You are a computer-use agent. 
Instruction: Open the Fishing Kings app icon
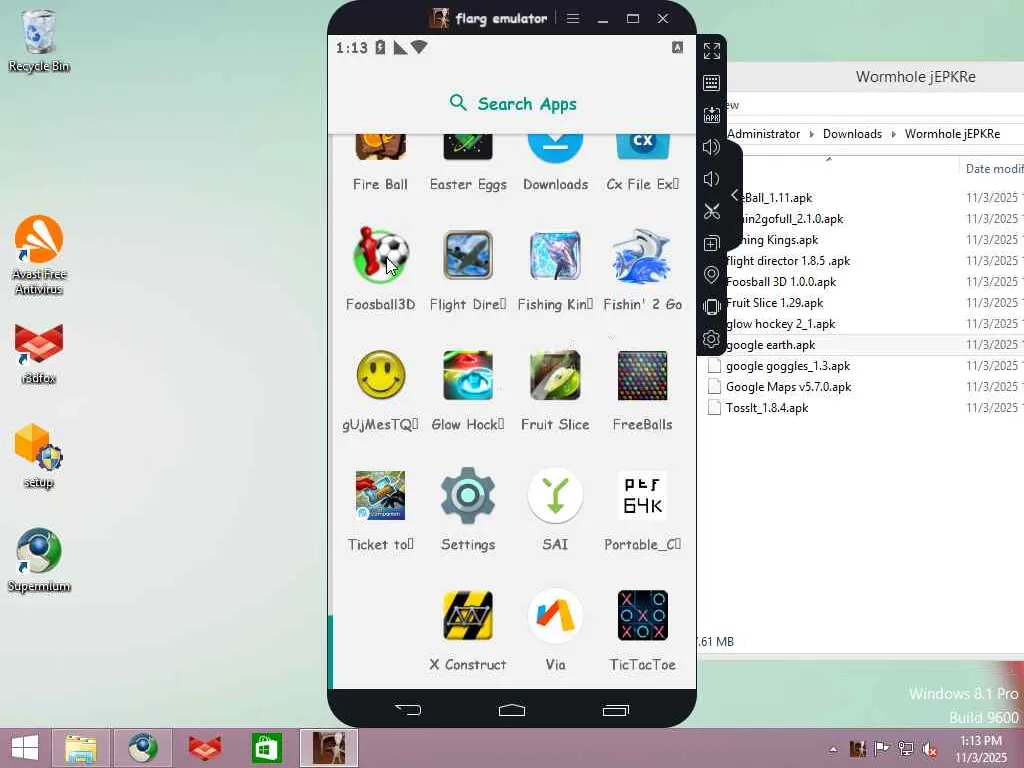[x=555, y=255]
